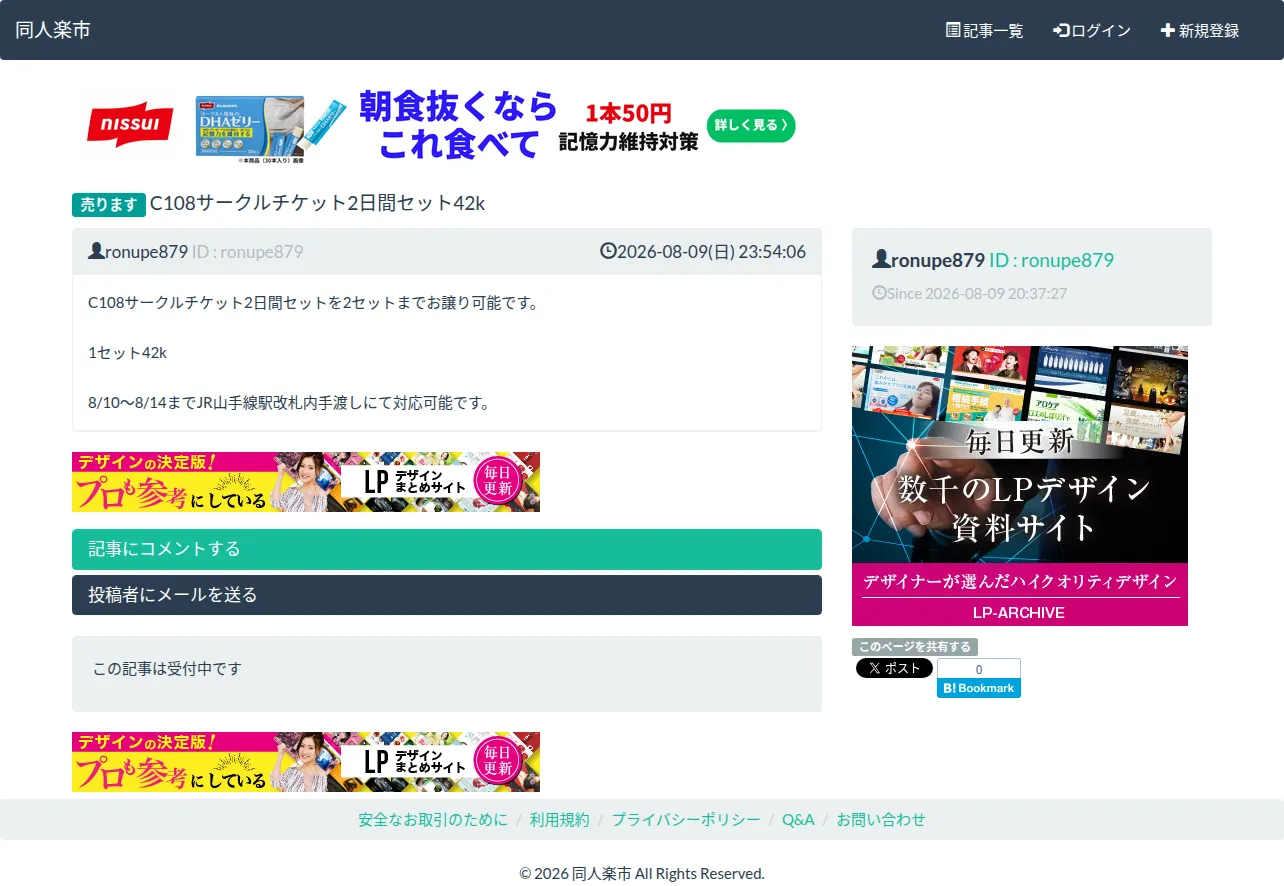Click the sidebar profile user icon
The image size is (1284, 886).
click(881, 260)
